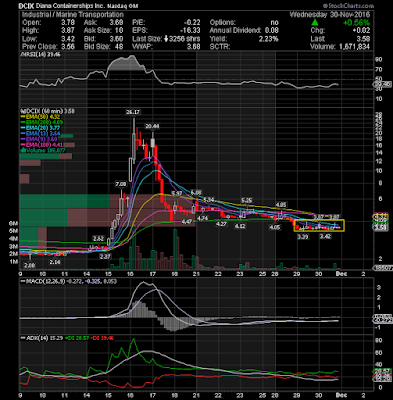Click the 7.00 price annotation

pos(121,184)
